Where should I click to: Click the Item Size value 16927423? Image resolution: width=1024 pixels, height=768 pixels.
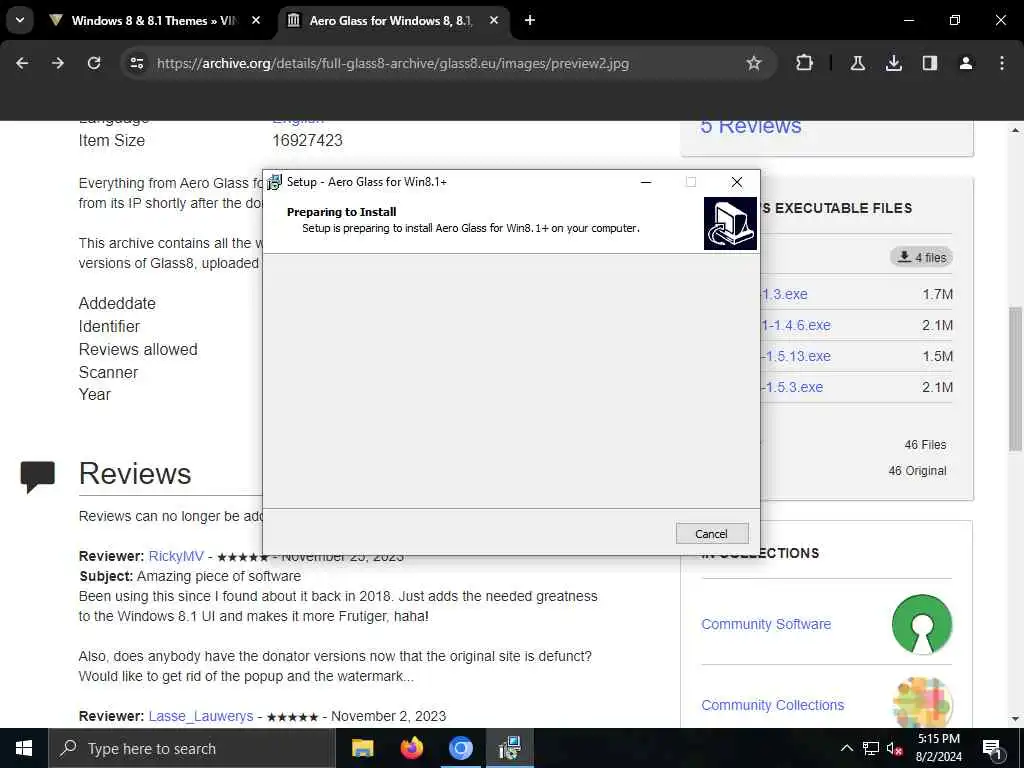pos(307,140)
